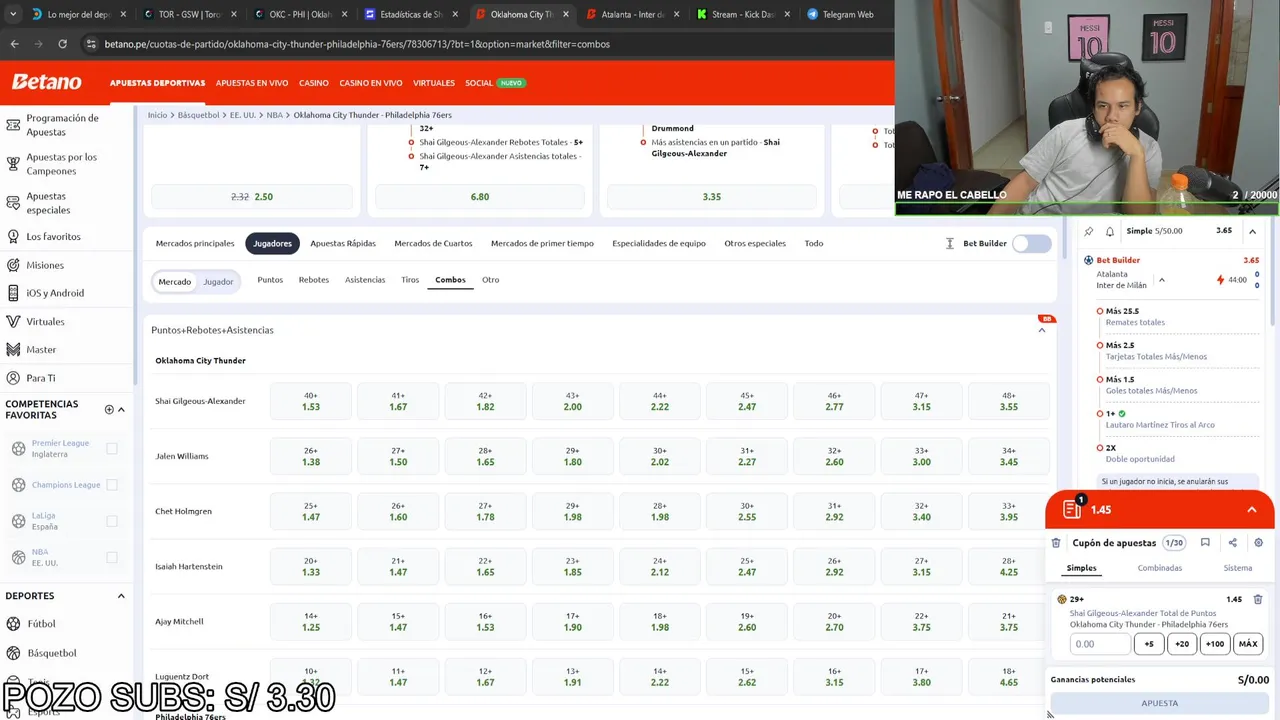Go back with the browser back arrow

point(14,44)
